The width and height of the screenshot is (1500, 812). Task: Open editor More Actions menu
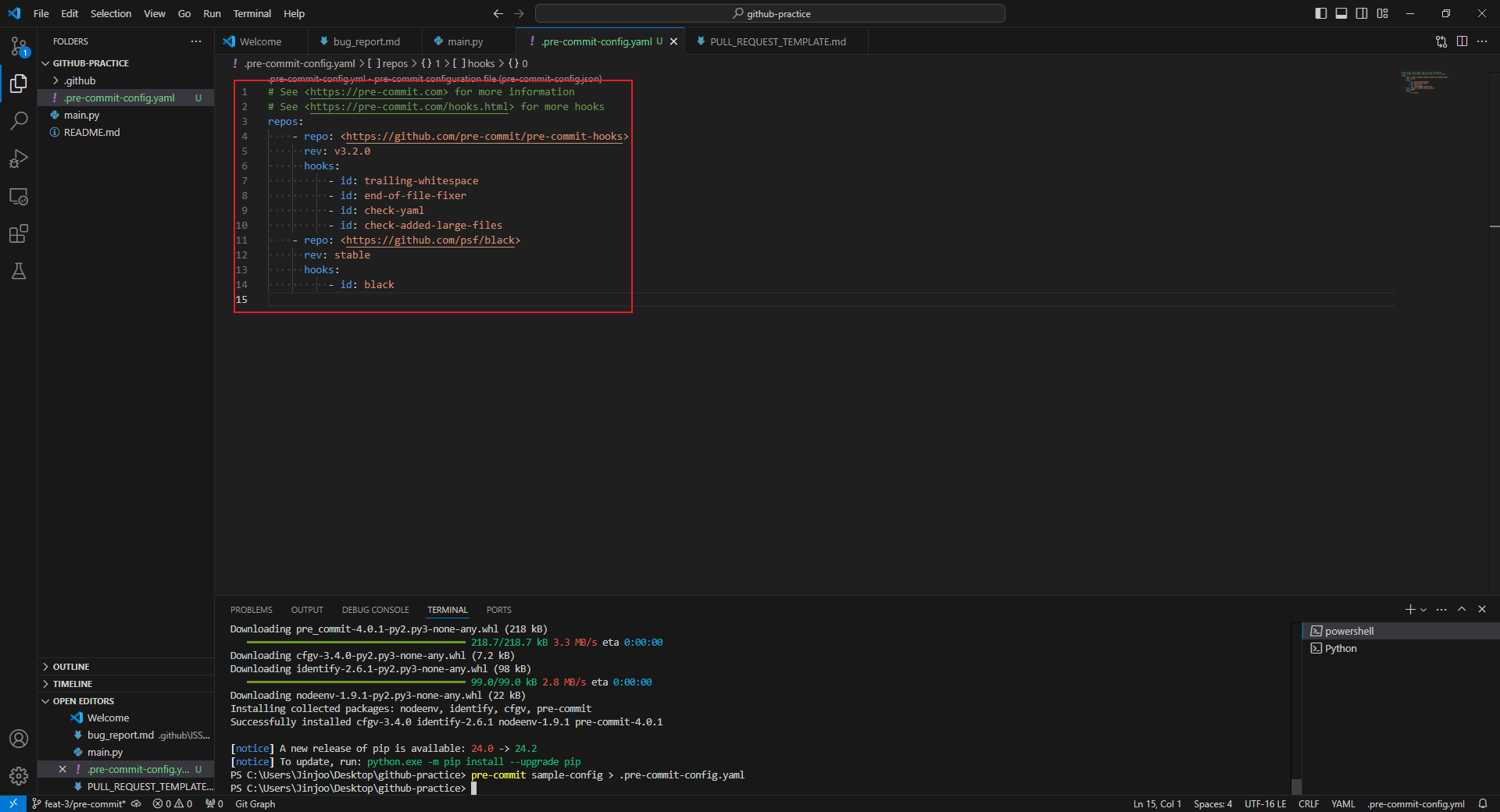click(x=1482, y=41)
